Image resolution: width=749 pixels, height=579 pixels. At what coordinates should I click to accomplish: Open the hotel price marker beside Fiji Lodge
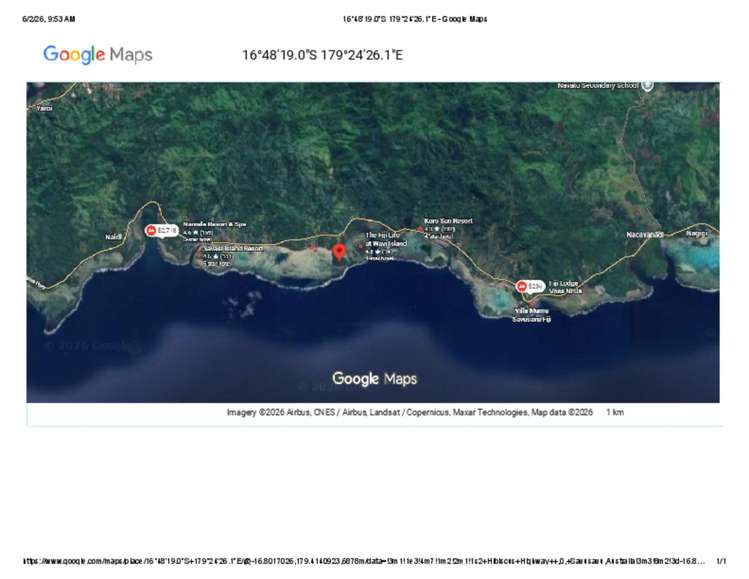[530, 287]
